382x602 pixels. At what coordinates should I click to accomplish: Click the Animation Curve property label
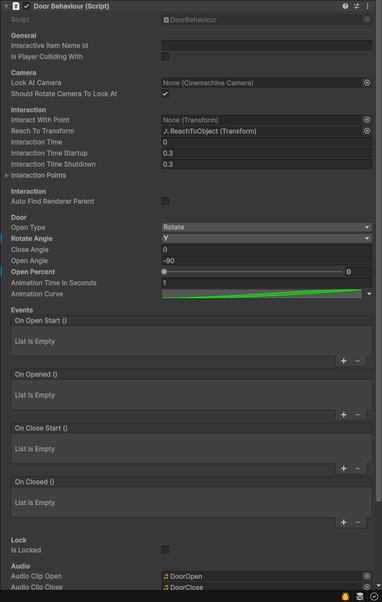37,294
